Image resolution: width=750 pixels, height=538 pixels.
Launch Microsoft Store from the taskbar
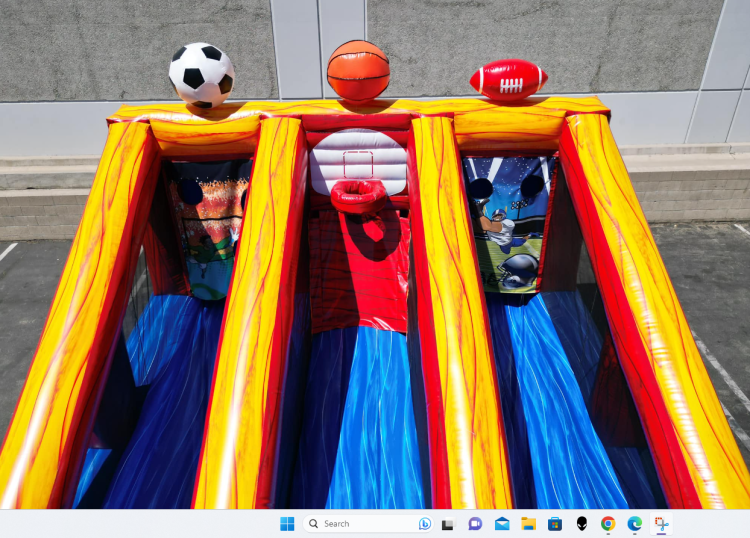click(555, 523)
